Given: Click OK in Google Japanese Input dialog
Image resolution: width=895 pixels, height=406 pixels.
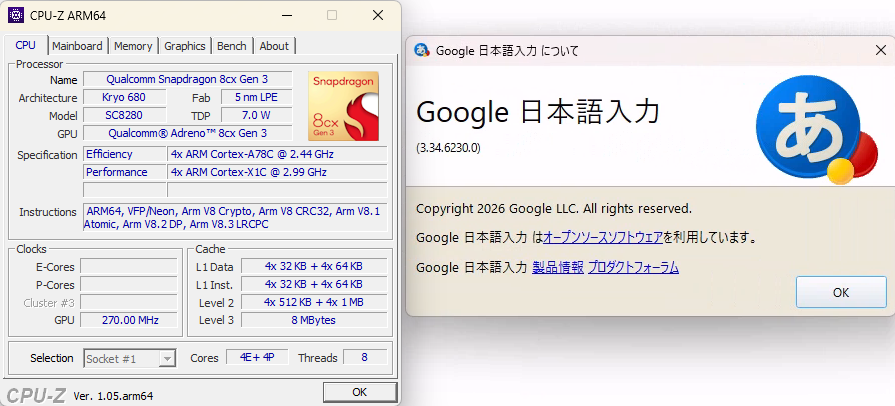Looking at the screenshot, I should click(x=841, y=292).
